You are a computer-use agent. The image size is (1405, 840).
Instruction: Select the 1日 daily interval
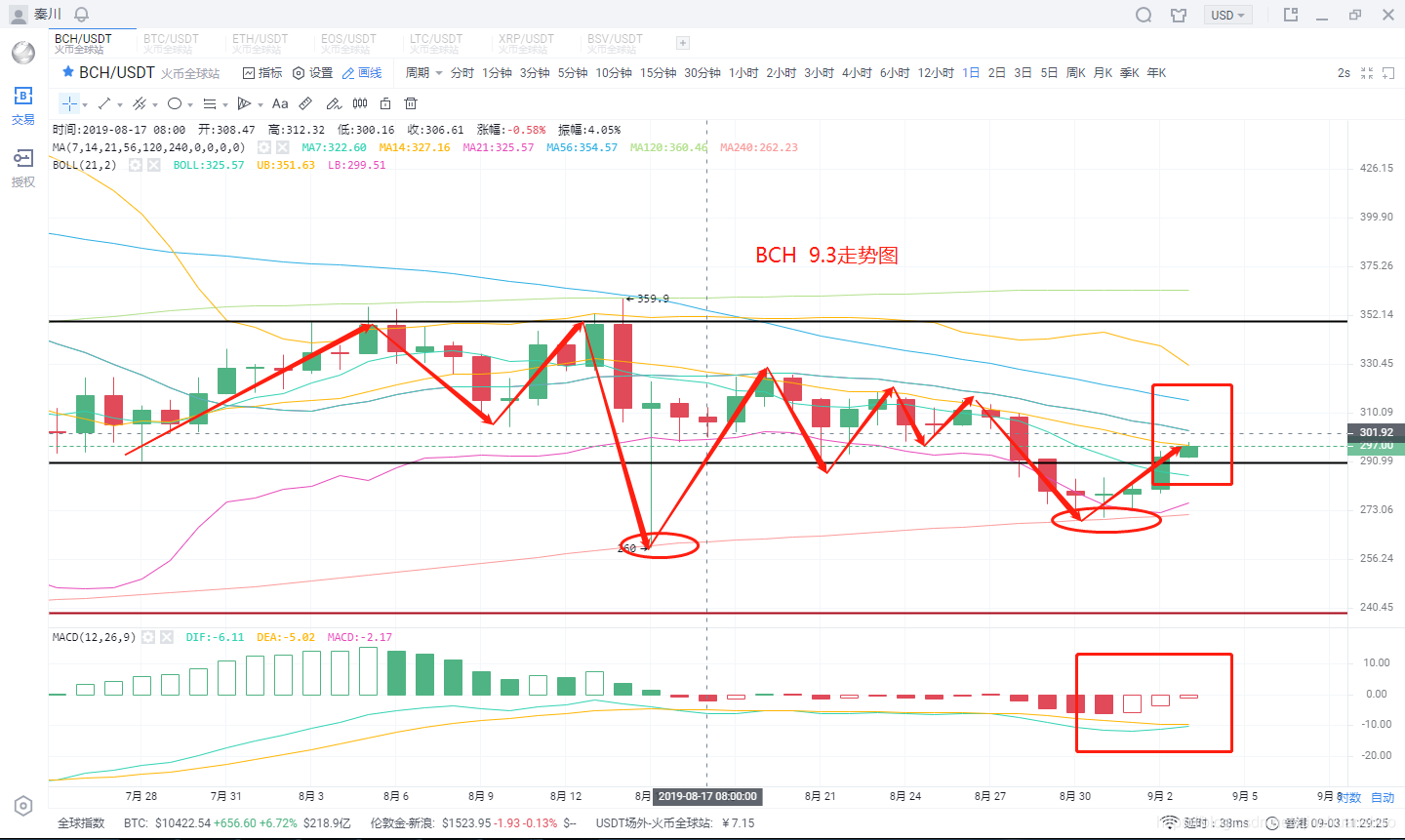[971, 73]
